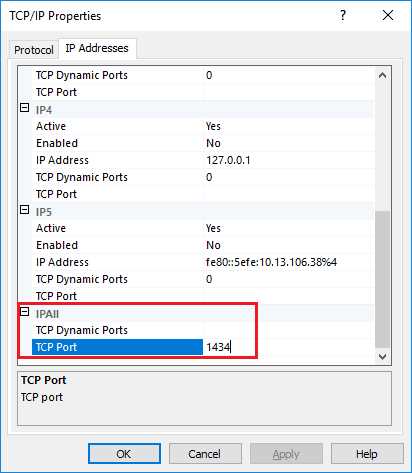This screenshot has width=412, height=473.
Task: Open Help from the dialog buttons
Action: (367, 454)
